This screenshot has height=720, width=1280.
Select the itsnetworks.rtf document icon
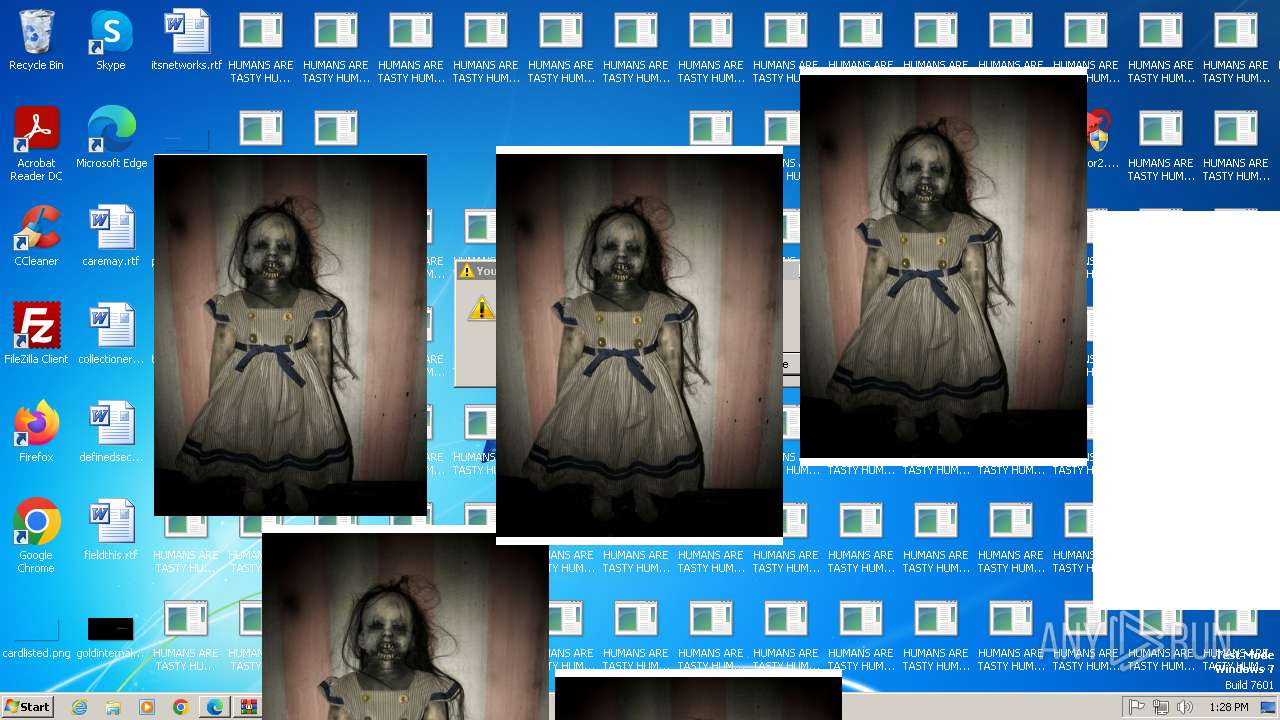tap(186, 41)
